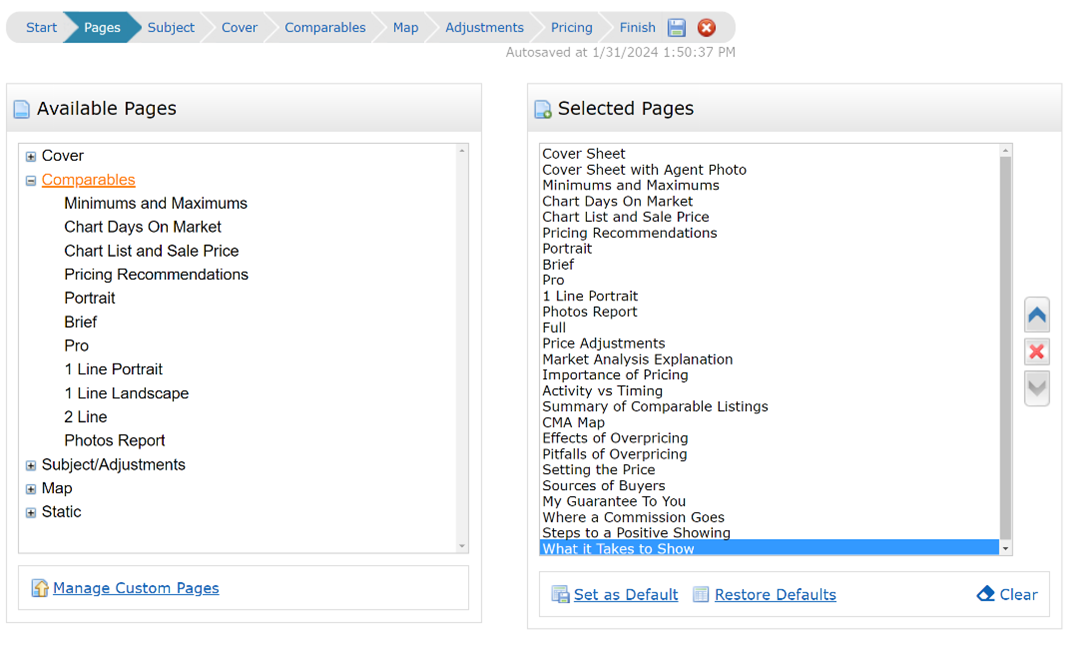The width and height of the screenshot is (1076, 659).
Task: Go to the Comparables wizard step
Action: (325, 28)
